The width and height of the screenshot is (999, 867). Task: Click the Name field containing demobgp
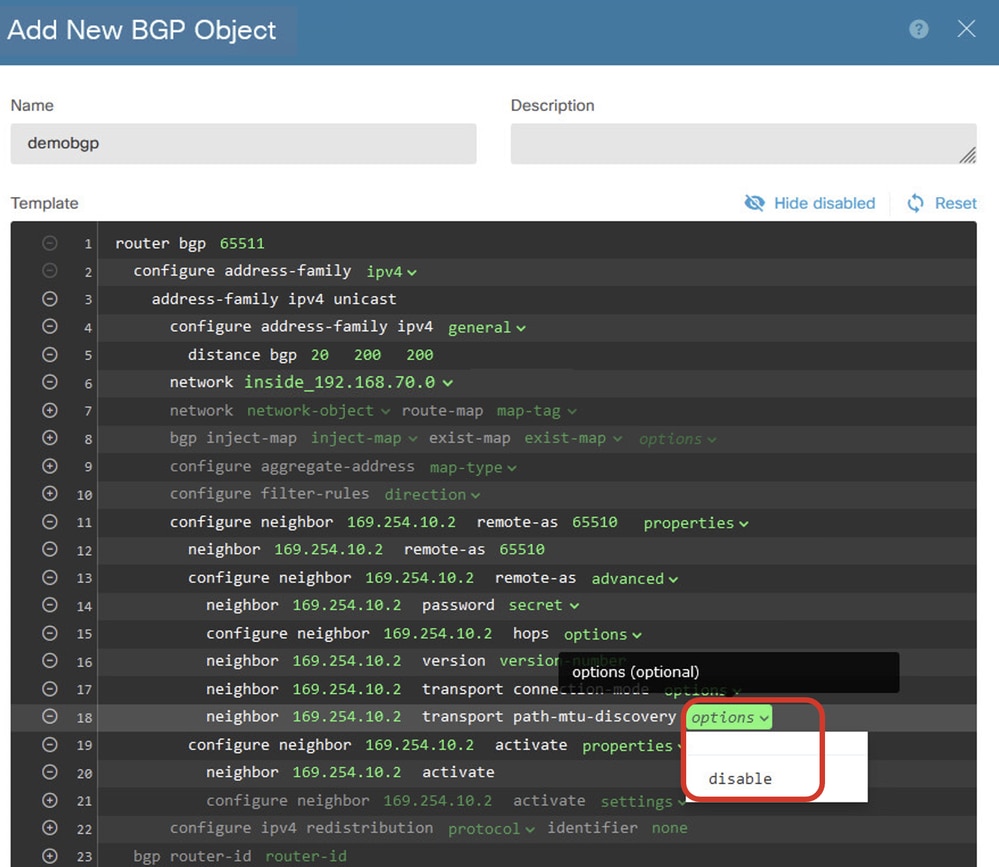tap(243, 144)
